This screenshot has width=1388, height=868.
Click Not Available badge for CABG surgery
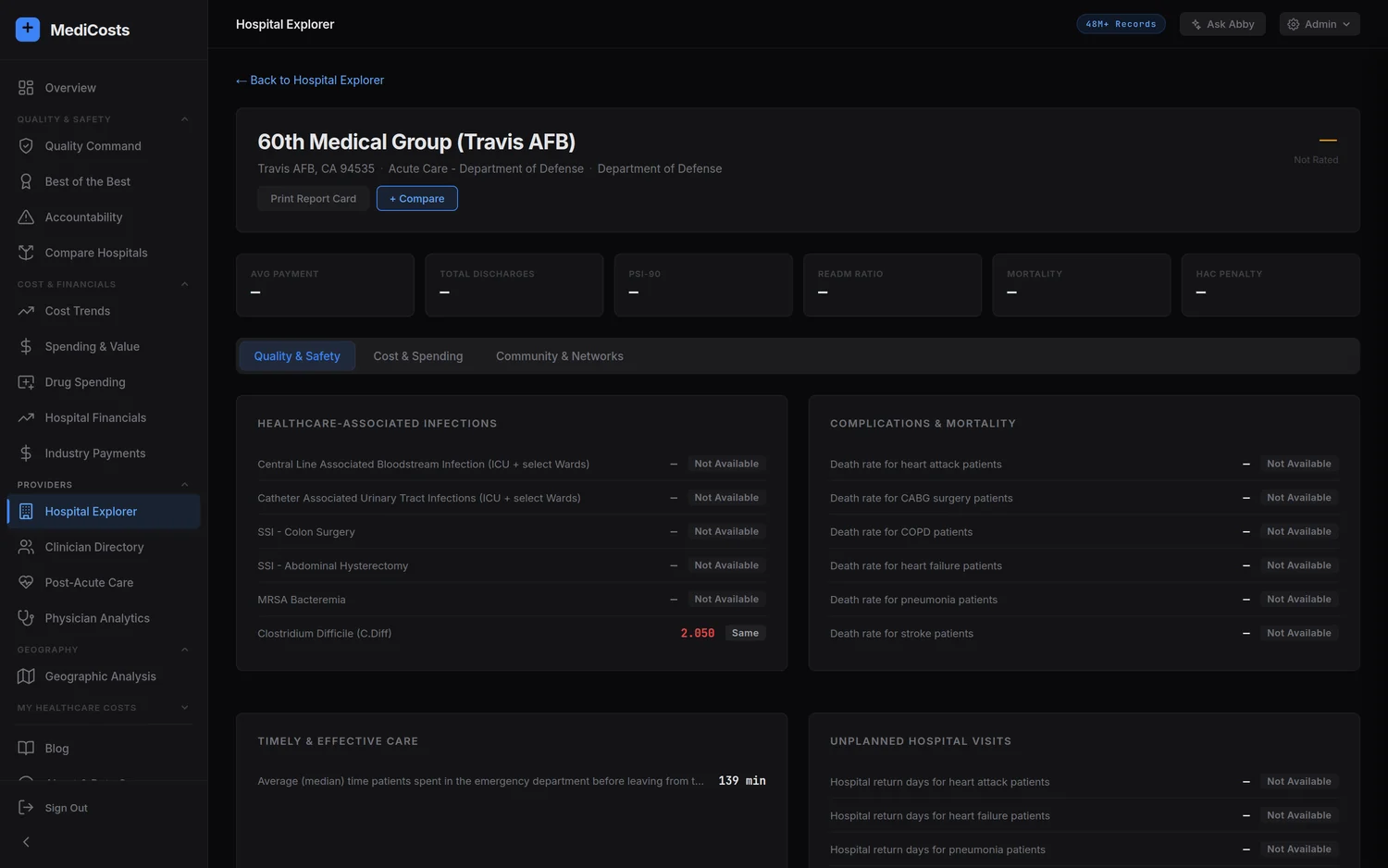point(1299,498)
